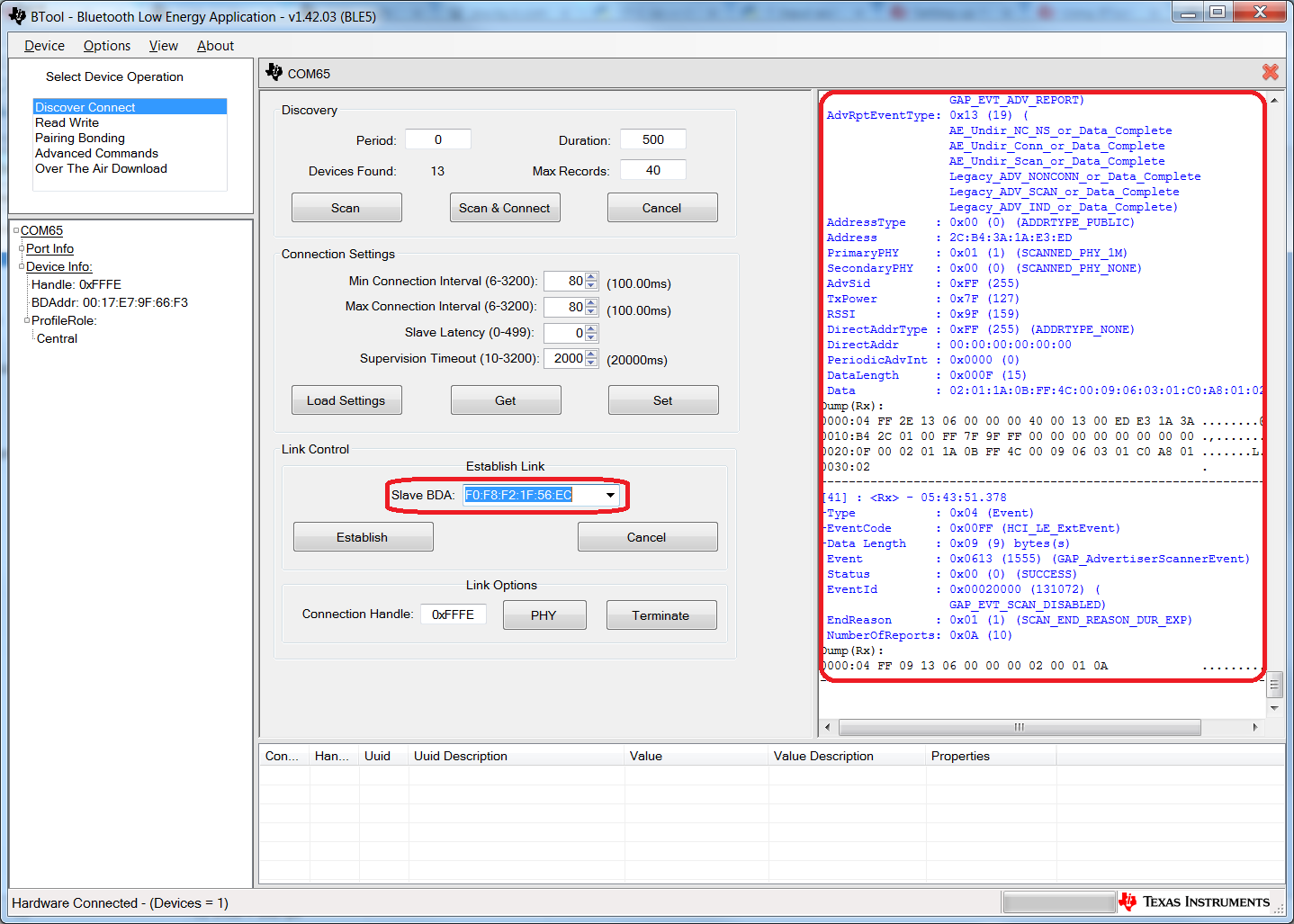Click the Texas Instruments logo
The width and height of the screenshot is (1294, 924).
click(1195, 902)
